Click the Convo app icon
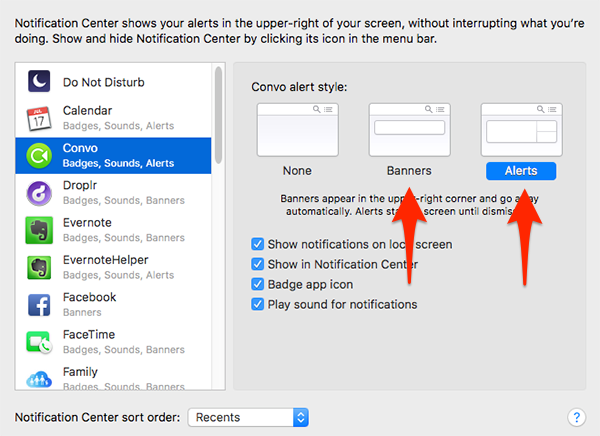The width and height of the screenshot is (600, 436). click(39, 155)
